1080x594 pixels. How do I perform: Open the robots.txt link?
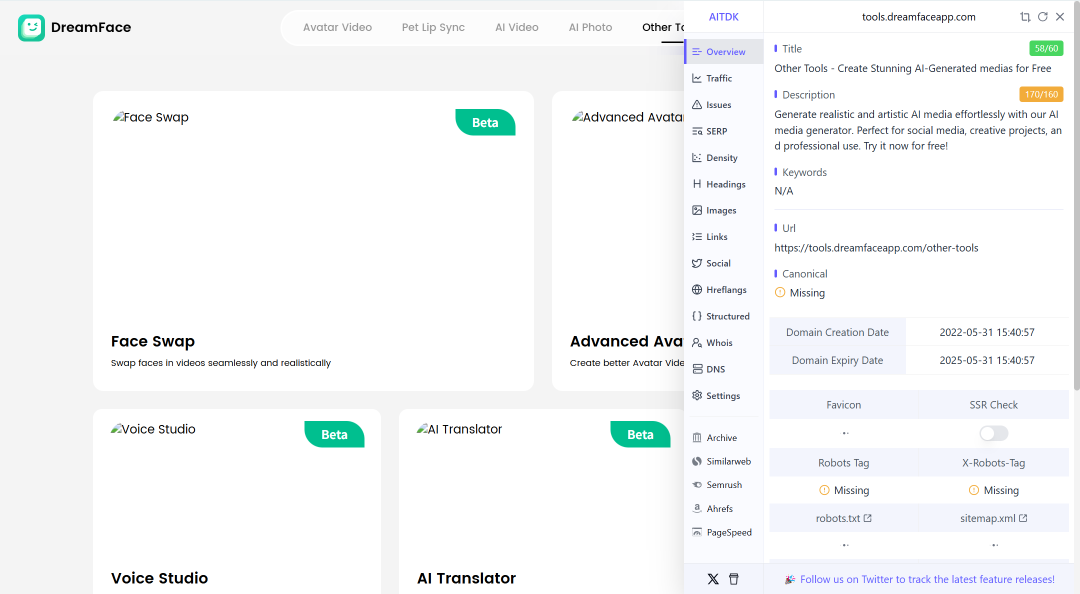844,518
